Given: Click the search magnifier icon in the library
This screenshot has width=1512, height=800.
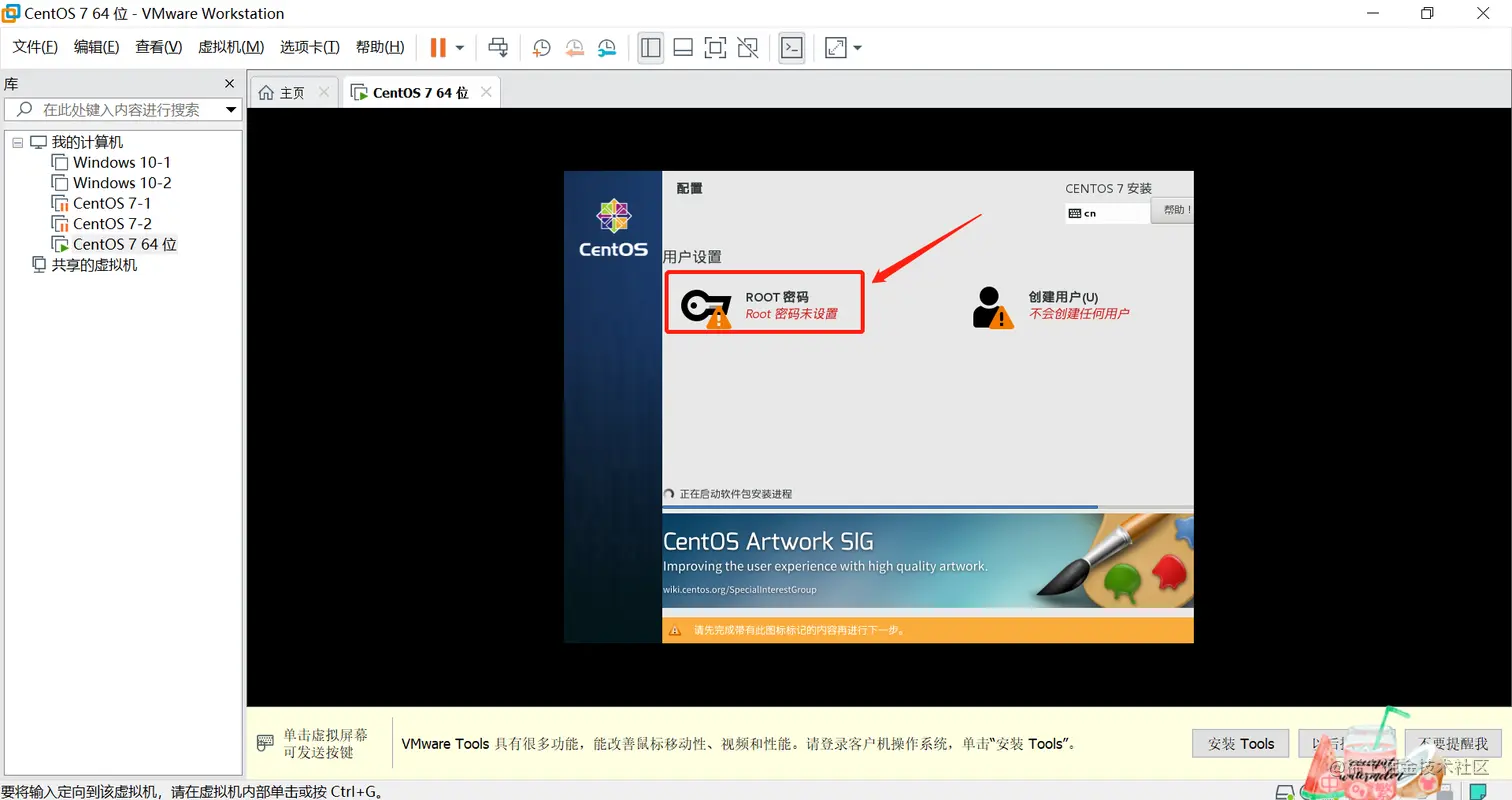Looking at the screenshot, I should (24, 110).
